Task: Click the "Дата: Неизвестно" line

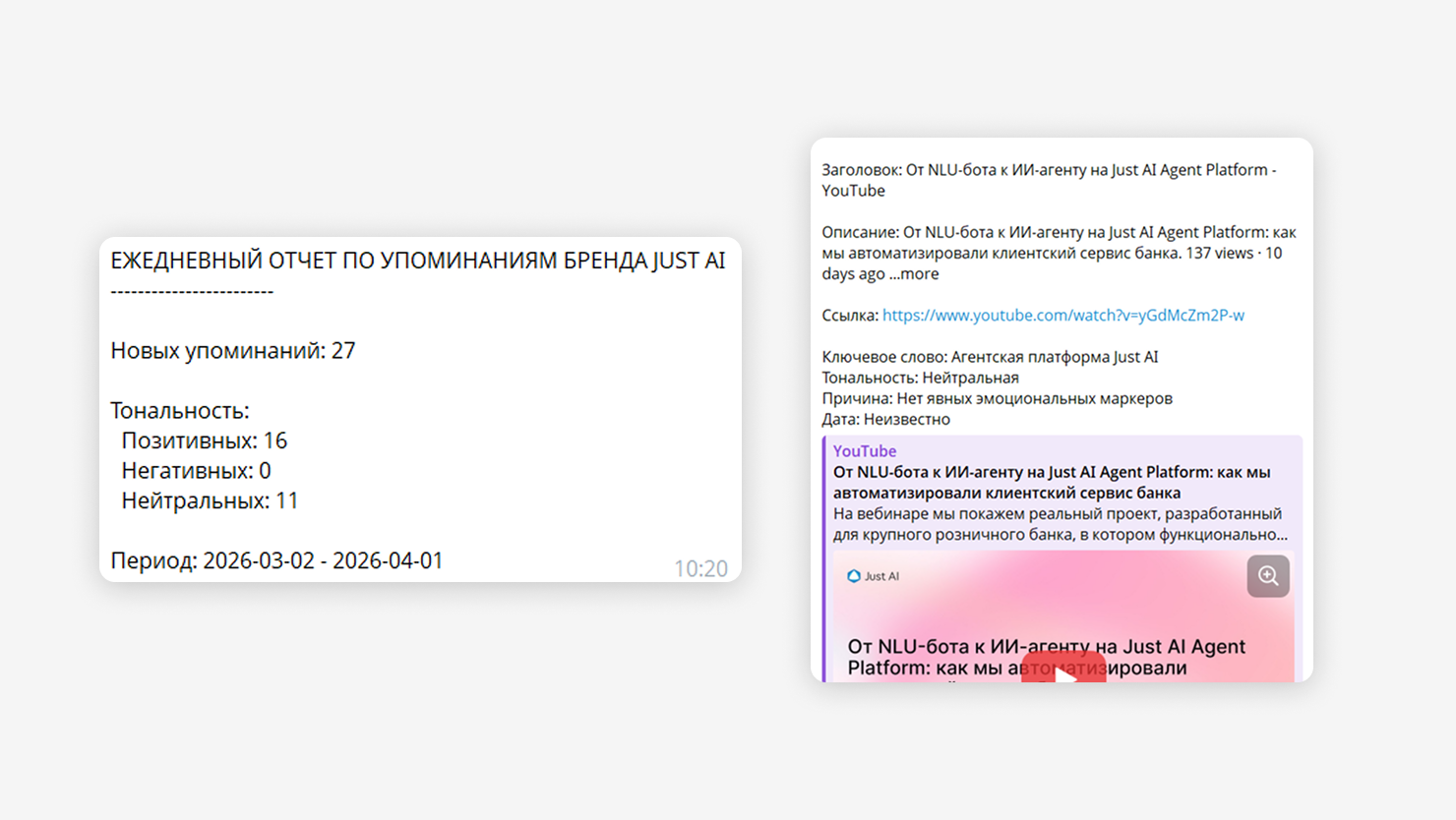Action: click(x=885, y=419)
